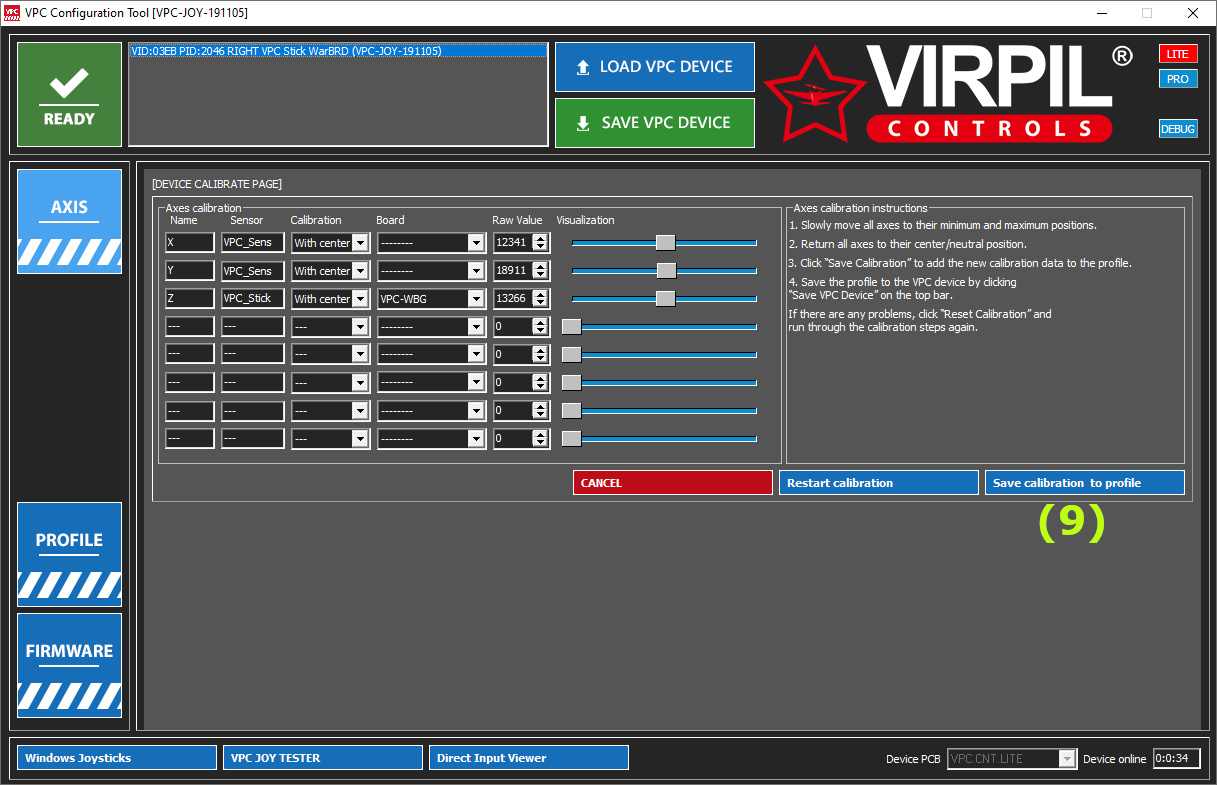Increment the Z axis raw value spinner
Viewport: 1217px width, 785px height.
[541, 295]
